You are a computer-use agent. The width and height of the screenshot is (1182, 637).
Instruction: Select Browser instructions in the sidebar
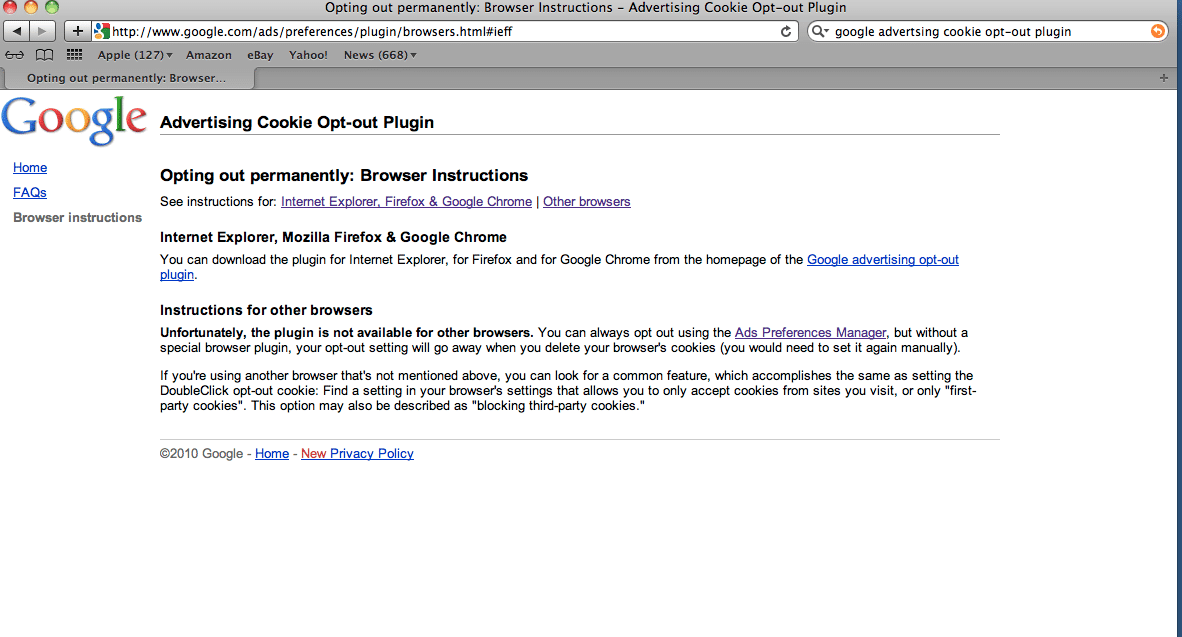click(x=78, y=217)
